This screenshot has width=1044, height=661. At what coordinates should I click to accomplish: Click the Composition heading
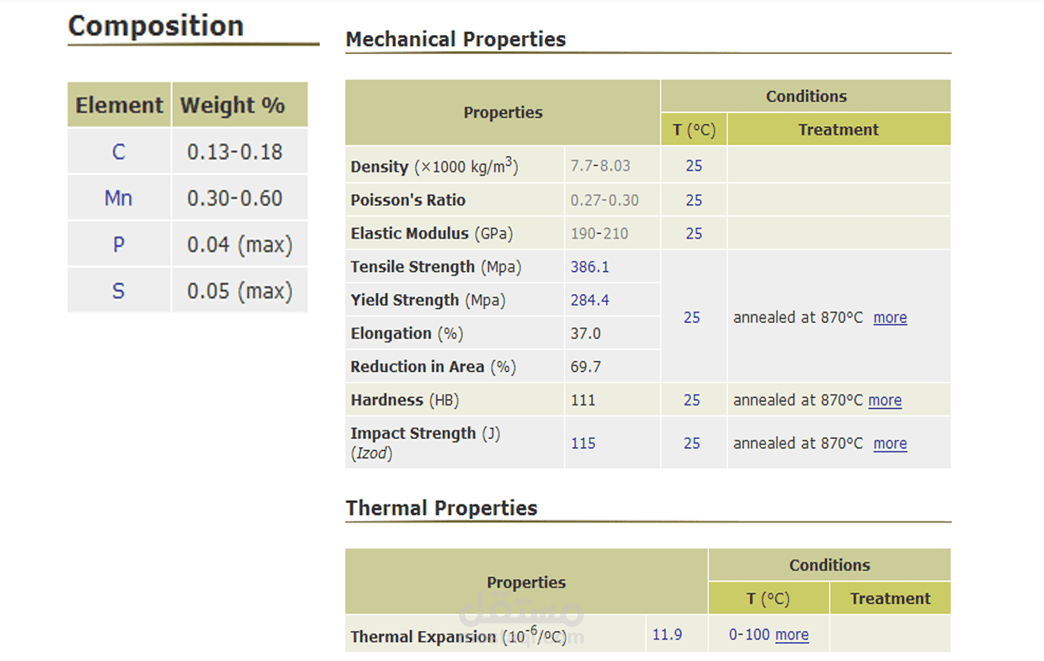coord(156,26)
